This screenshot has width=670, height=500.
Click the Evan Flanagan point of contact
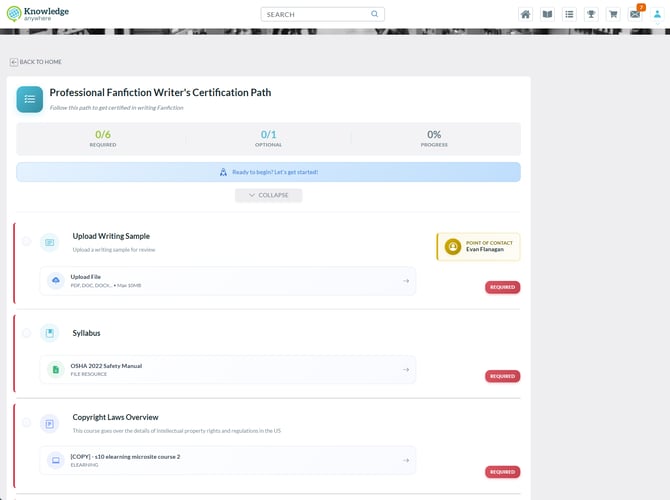(x=478, y=246)
